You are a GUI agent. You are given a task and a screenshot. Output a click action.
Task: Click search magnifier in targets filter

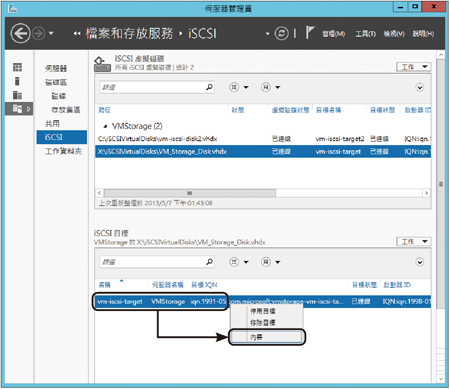[x=209, y=262]
